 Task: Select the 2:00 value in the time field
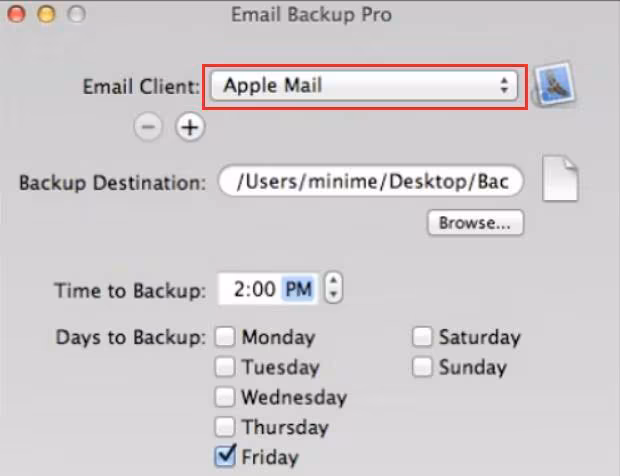click(255, 289)
